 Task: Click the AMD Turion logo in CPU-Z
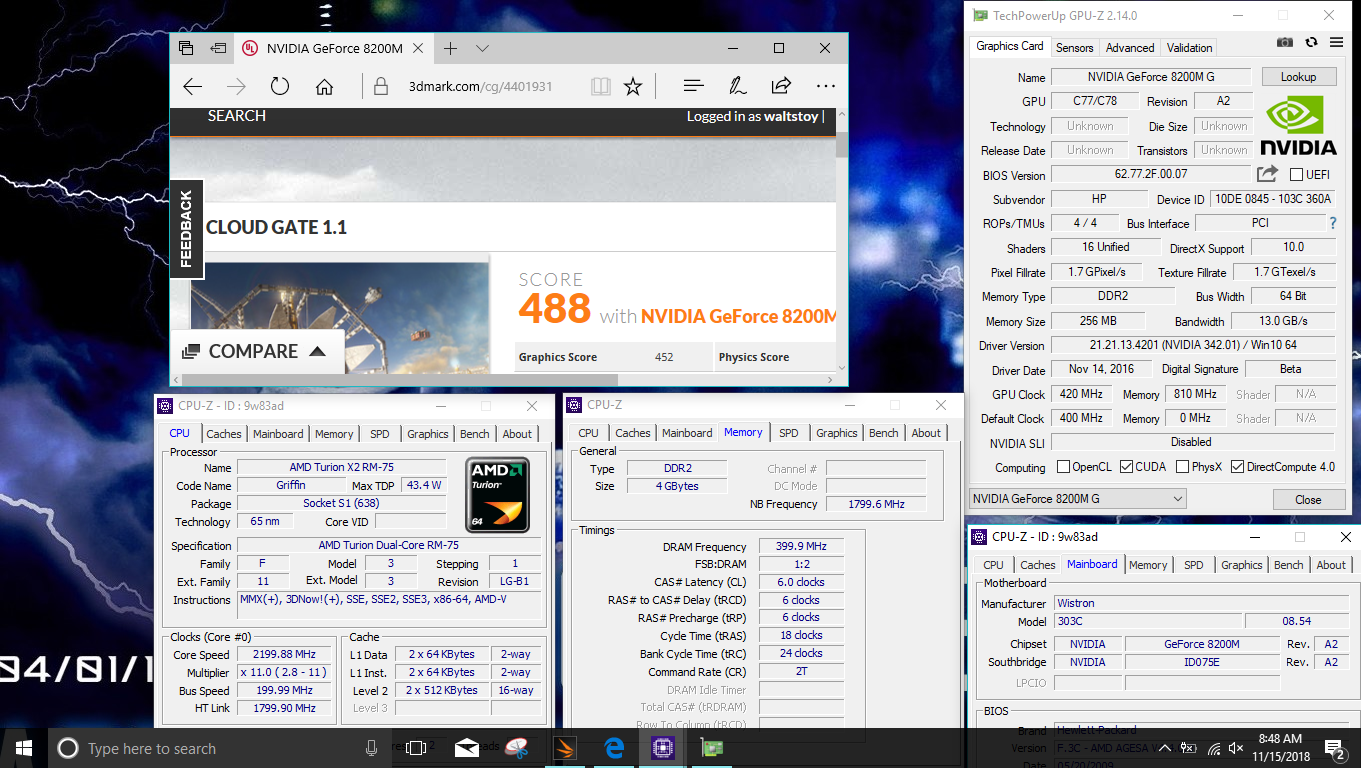point(498,494)
